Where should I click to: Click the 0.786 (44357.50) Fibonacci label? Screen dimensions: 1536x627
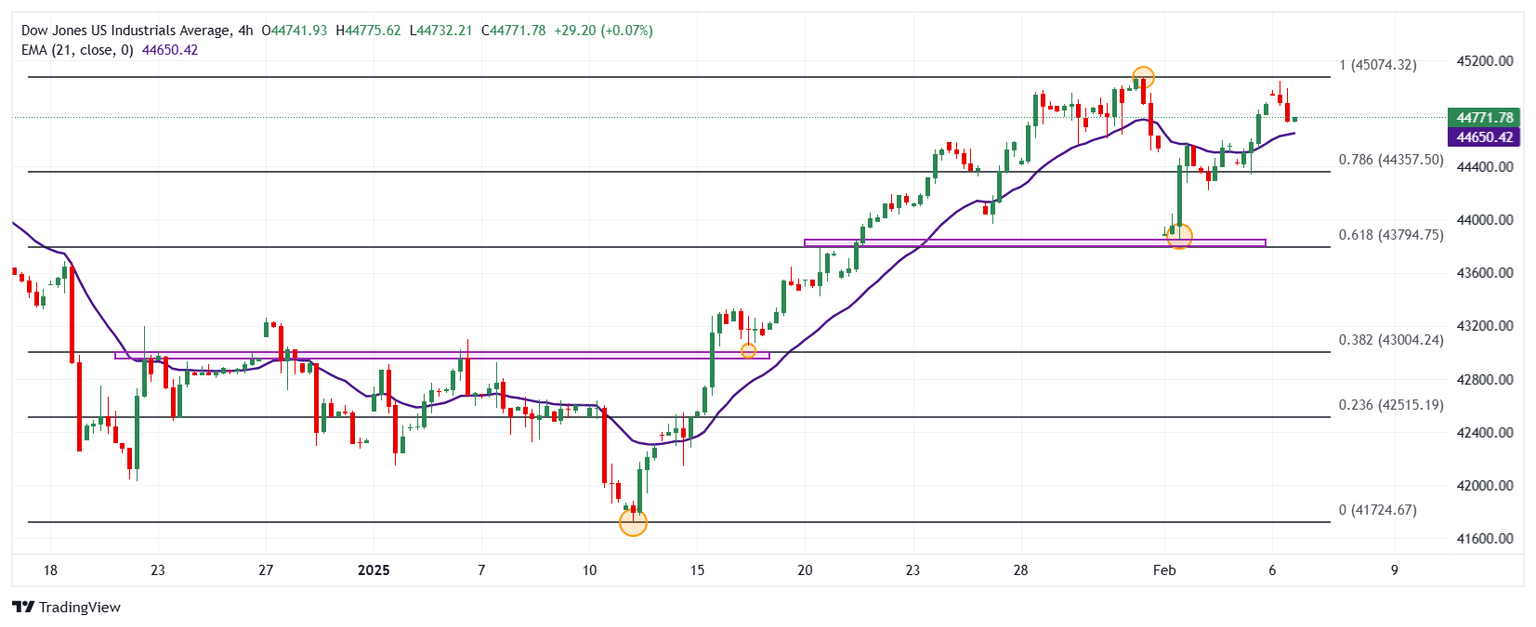pyautogui.click(x=1390, y=159)
